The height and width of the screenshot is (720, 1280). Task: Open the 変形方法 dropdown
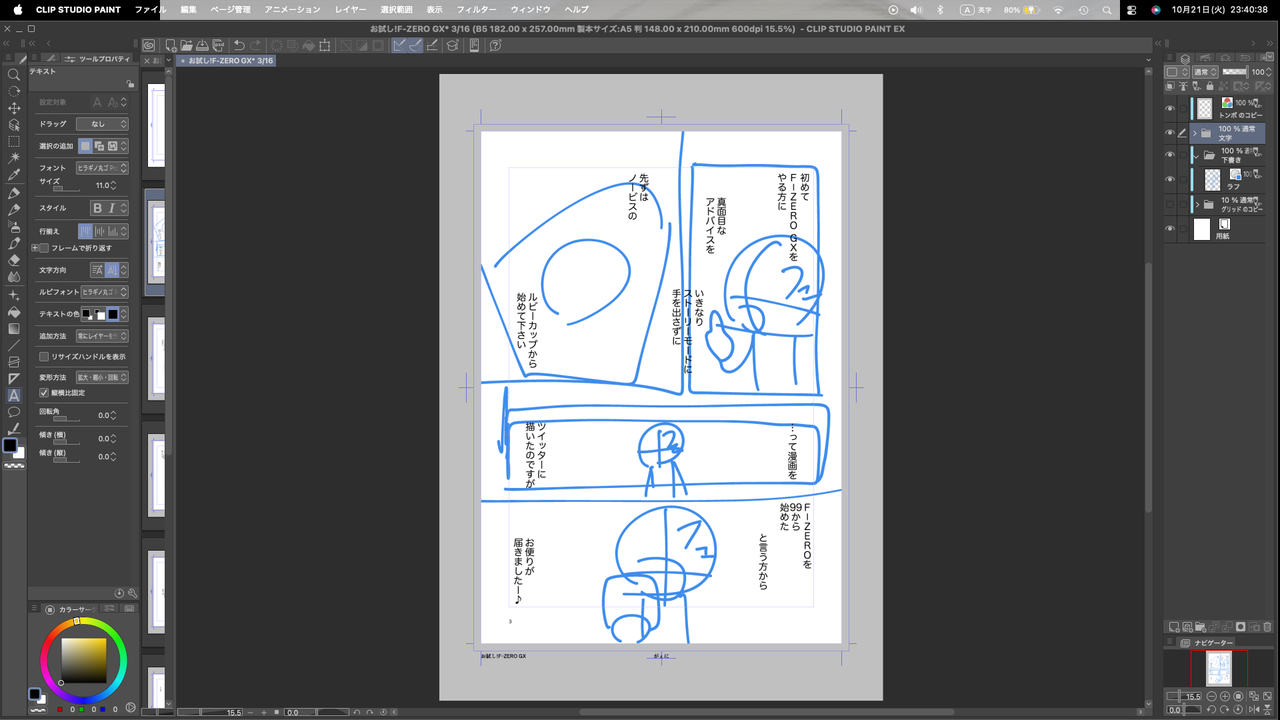click(x=102, y=377)
